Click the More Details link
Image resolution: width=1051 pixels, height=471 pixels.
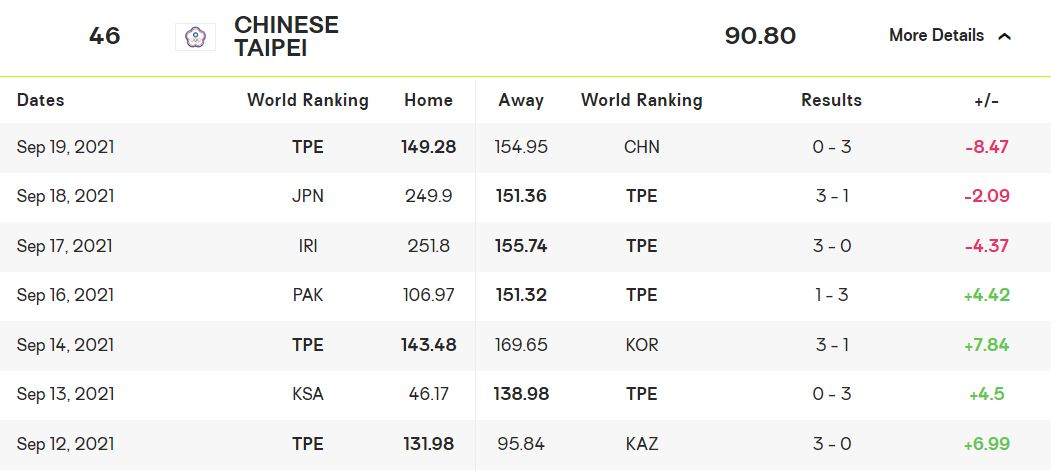[936, 36]
